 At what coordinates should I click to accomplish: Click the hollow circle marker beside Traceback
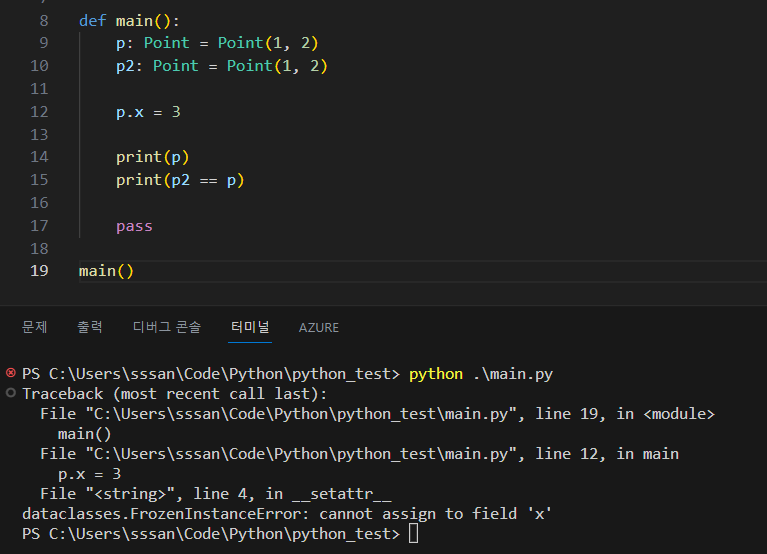11,393
